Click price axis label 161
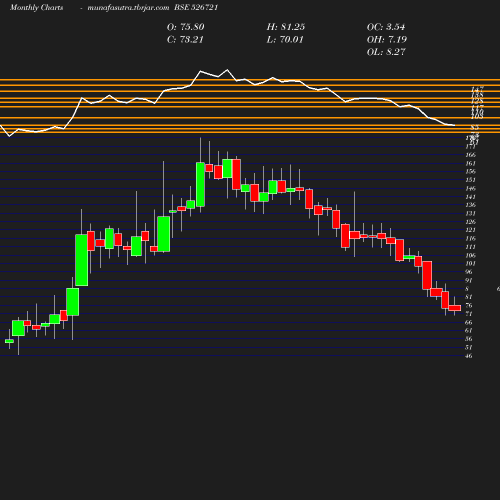The width and height of the screenshot is (500, 500). 470,163
